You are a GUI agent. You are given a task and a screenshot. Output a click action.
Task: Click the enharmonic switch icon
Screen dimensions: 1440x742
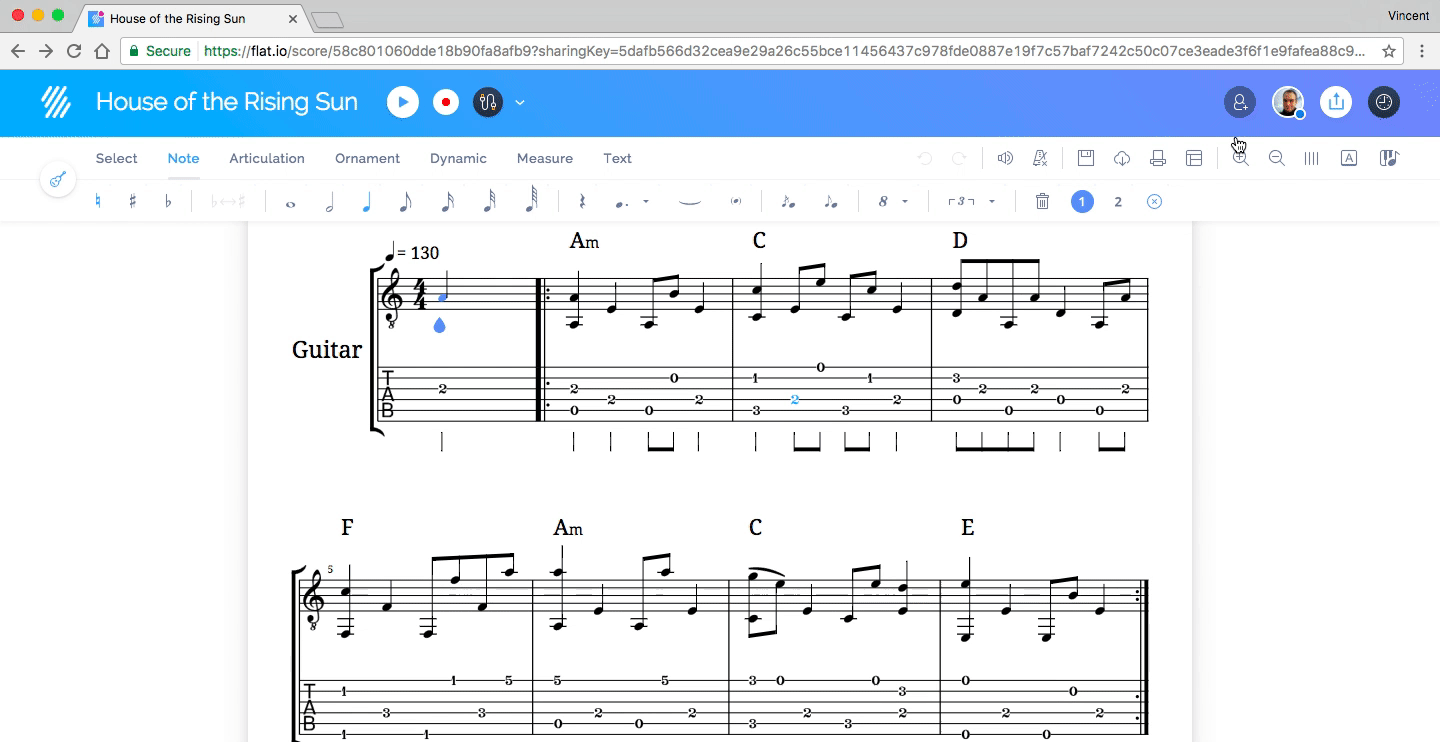click(228, 201)
